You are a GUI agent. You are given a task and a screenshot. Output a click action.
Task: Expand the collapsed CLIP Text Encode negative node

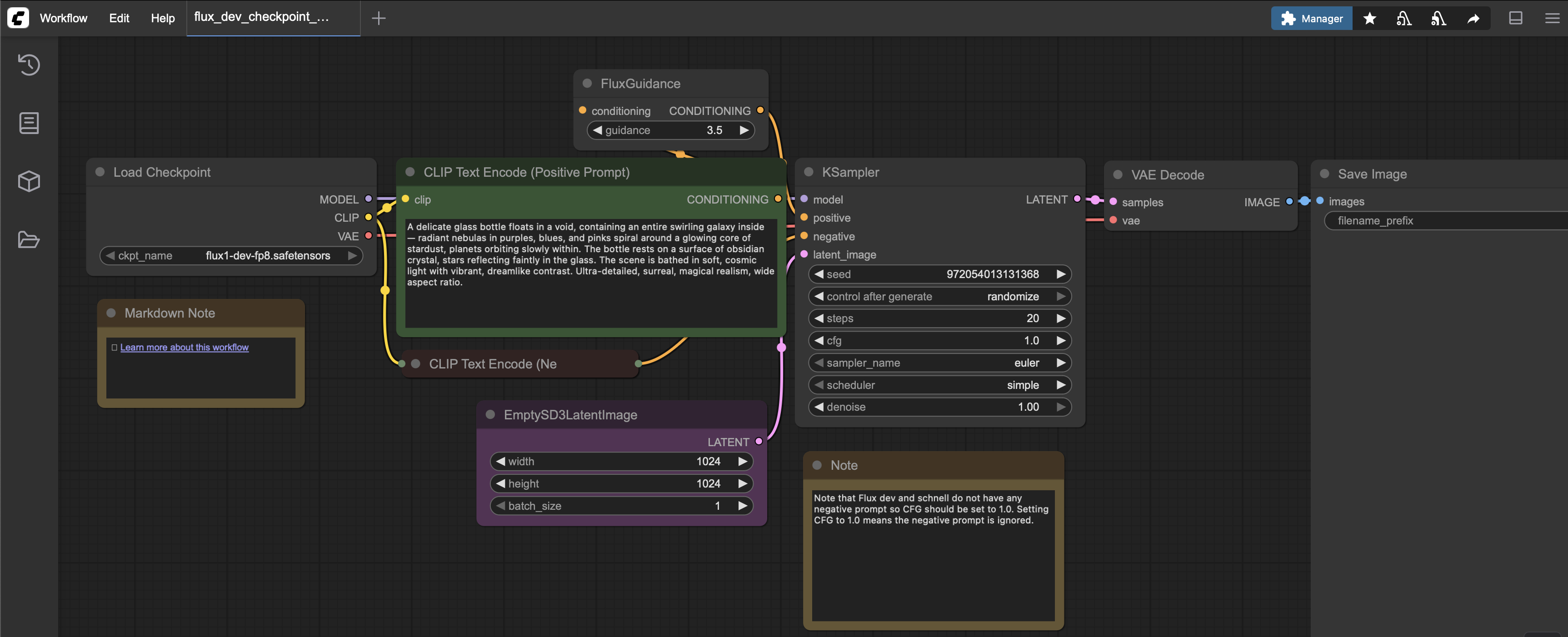pos(416,364)
